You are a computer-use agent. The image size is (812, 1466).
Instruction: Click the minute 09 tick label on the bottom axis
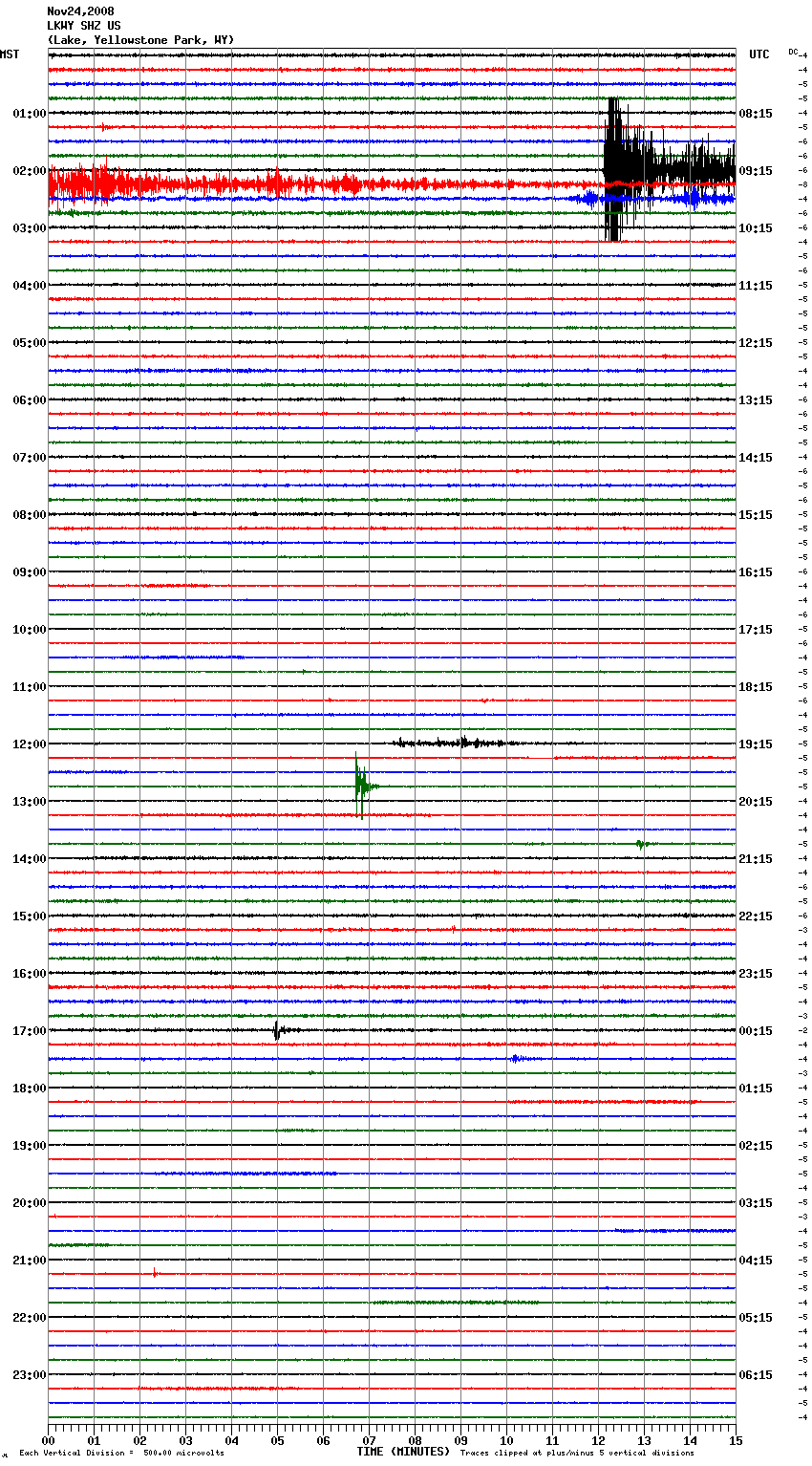(460, 1440)
